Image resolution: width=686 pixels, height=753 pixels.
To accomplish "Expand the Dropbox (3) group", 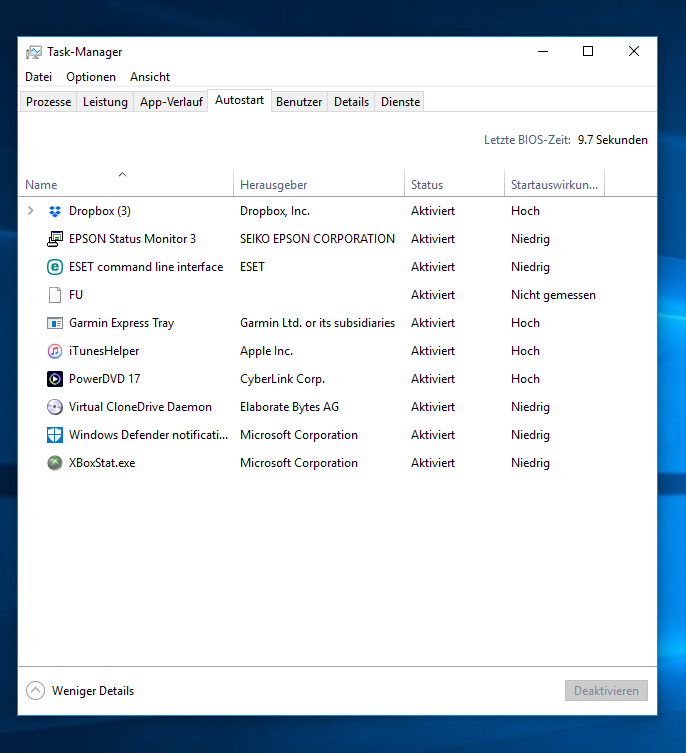I will pyautogui.click(x=31, y=211).
